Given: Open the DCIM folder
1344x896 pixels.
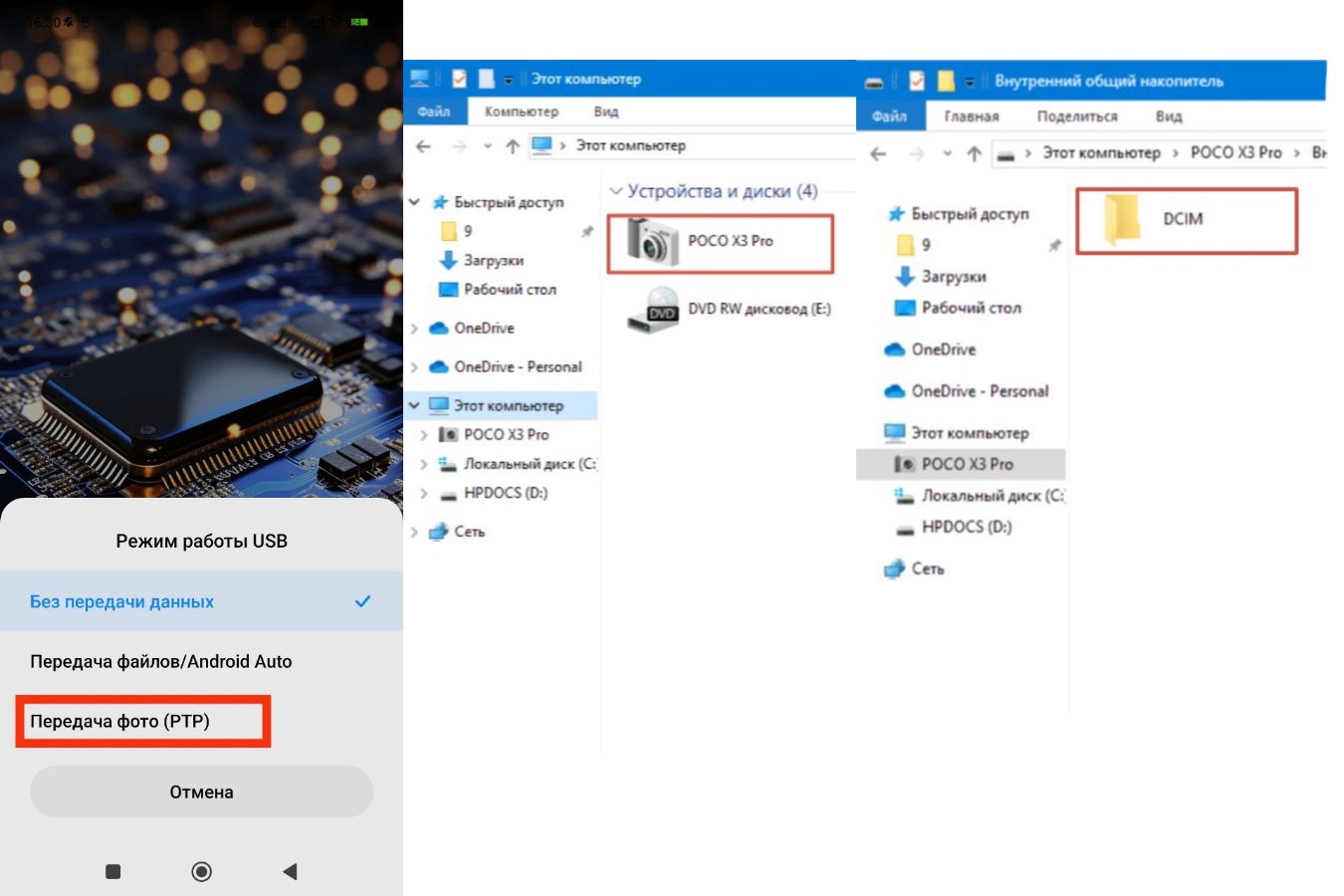Looking at the screenshot, I should pyautogui.click(x=1123, y=219).
